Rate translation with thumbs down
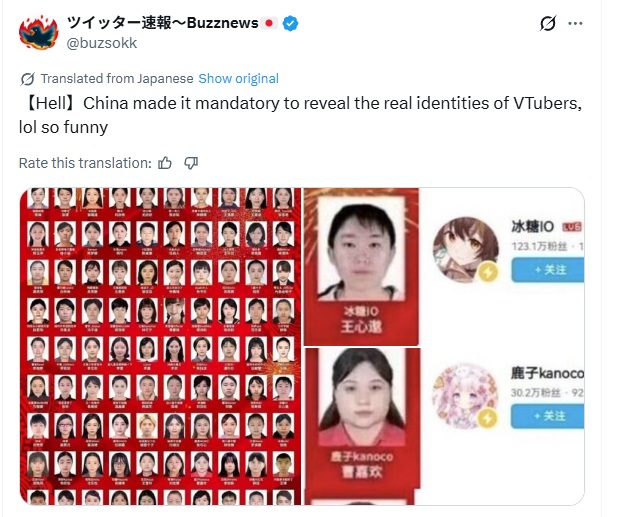 click(x=191, y=163)
